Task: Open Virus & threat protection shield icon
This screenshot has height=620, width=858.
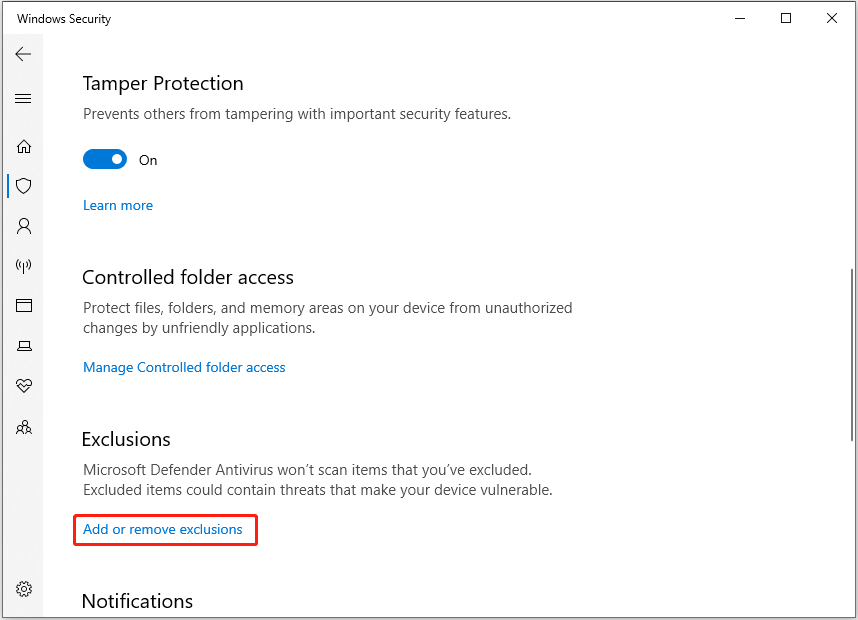Action: click(24, 186)
